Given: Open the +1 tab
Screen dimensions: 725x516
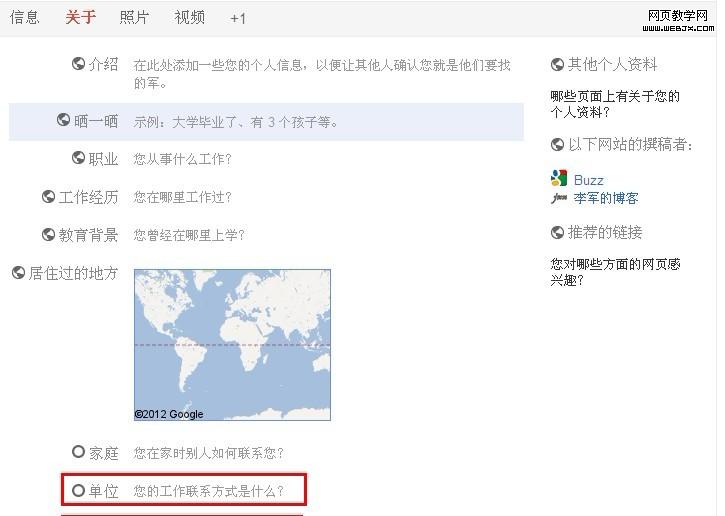Looking at the screenshot, I should 238,18.
